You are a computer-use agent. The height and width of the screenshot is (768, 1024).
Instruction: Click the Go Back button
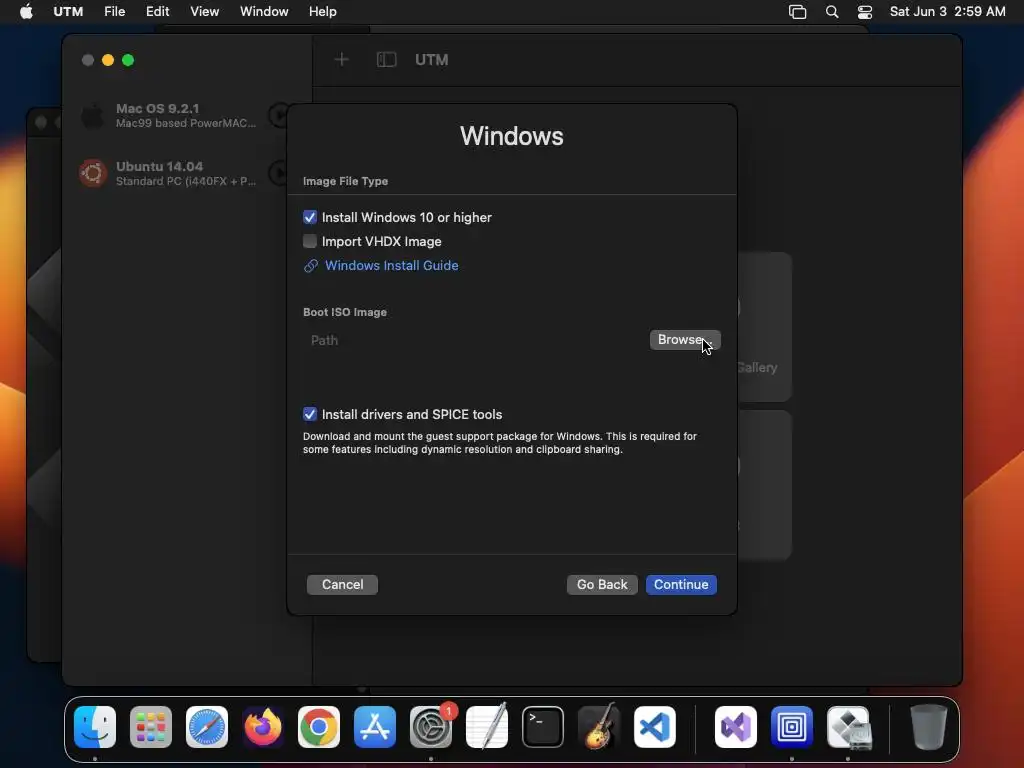pos(602,584)
